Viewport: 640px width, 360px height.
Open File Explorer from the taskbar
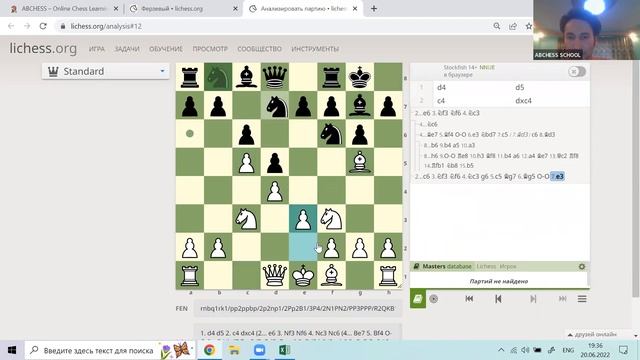pyautogui.click(x=234, y=350)
